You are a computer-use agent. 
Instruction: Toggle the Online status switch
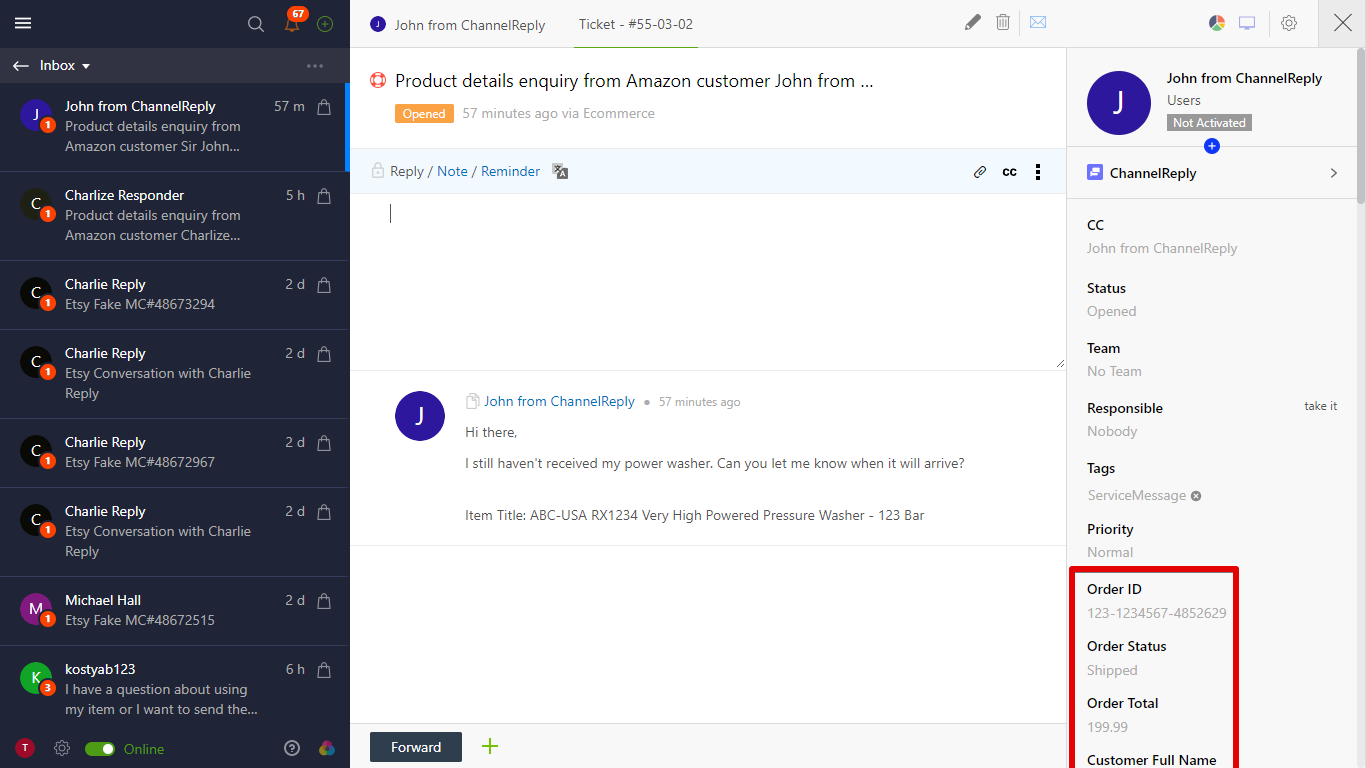[x=100, y=749]
